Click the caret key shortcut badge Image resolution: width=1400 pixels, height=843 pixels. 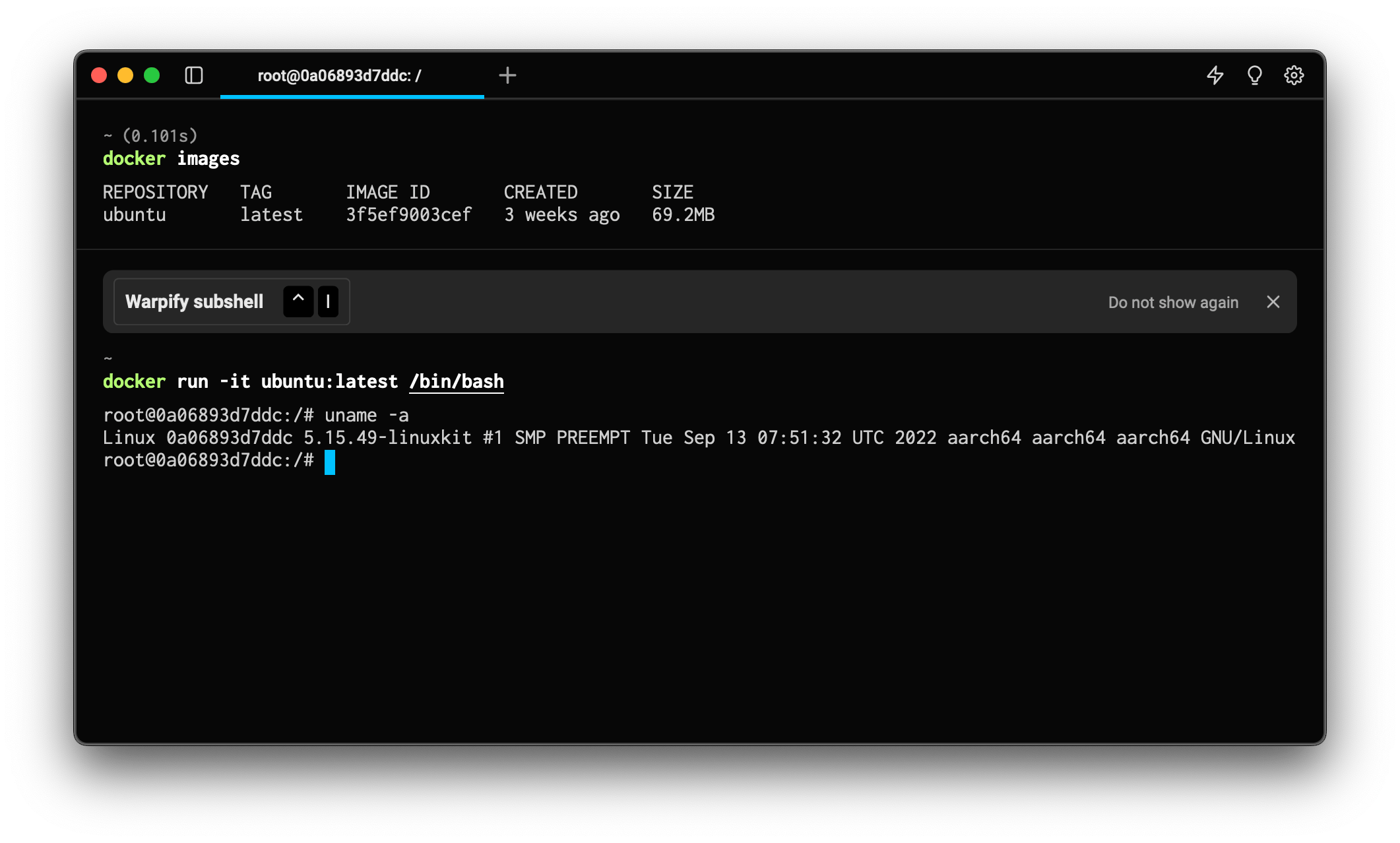[298, 301]
